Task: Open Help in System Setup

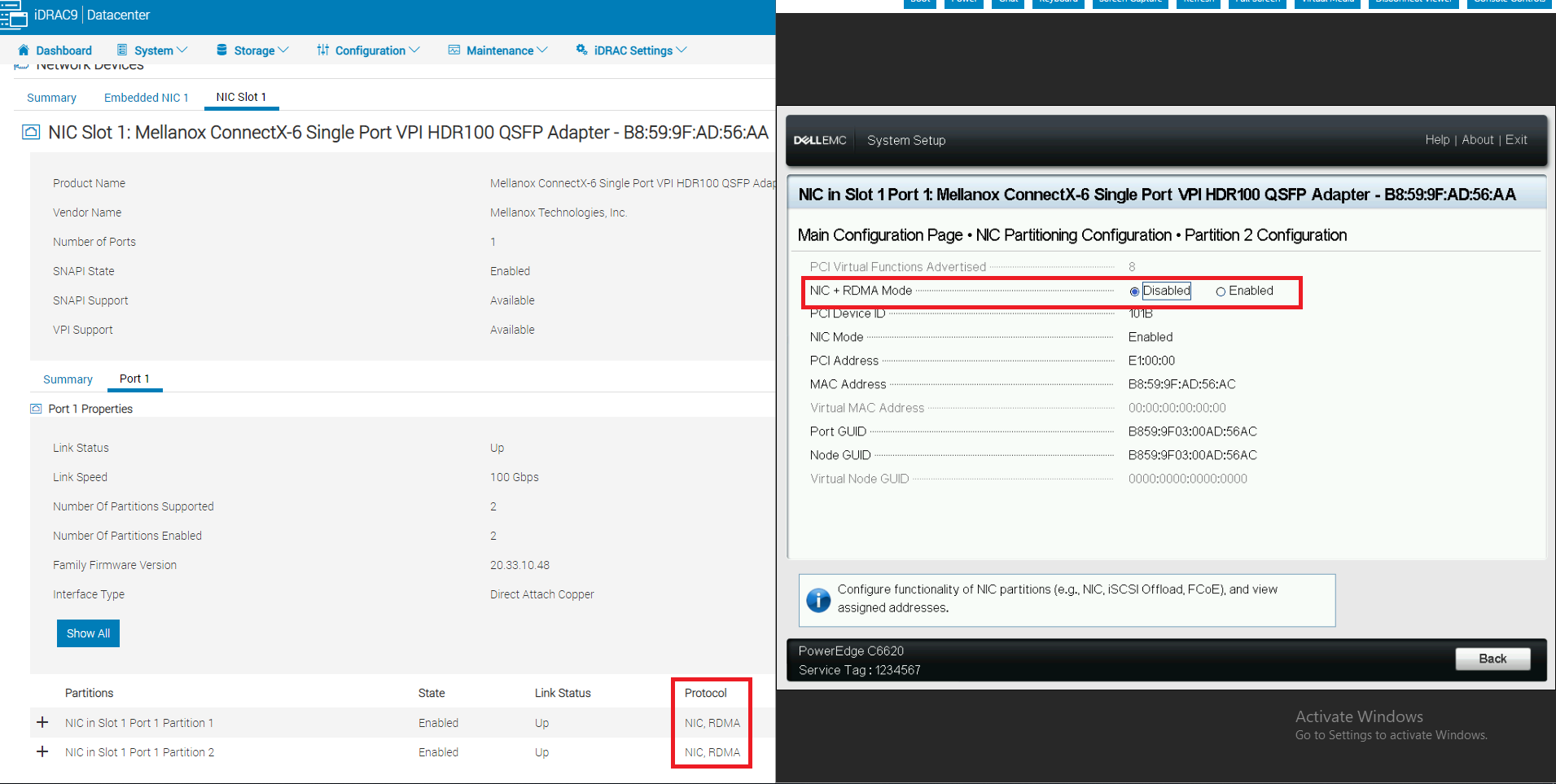Action: tap(1437, 139)
